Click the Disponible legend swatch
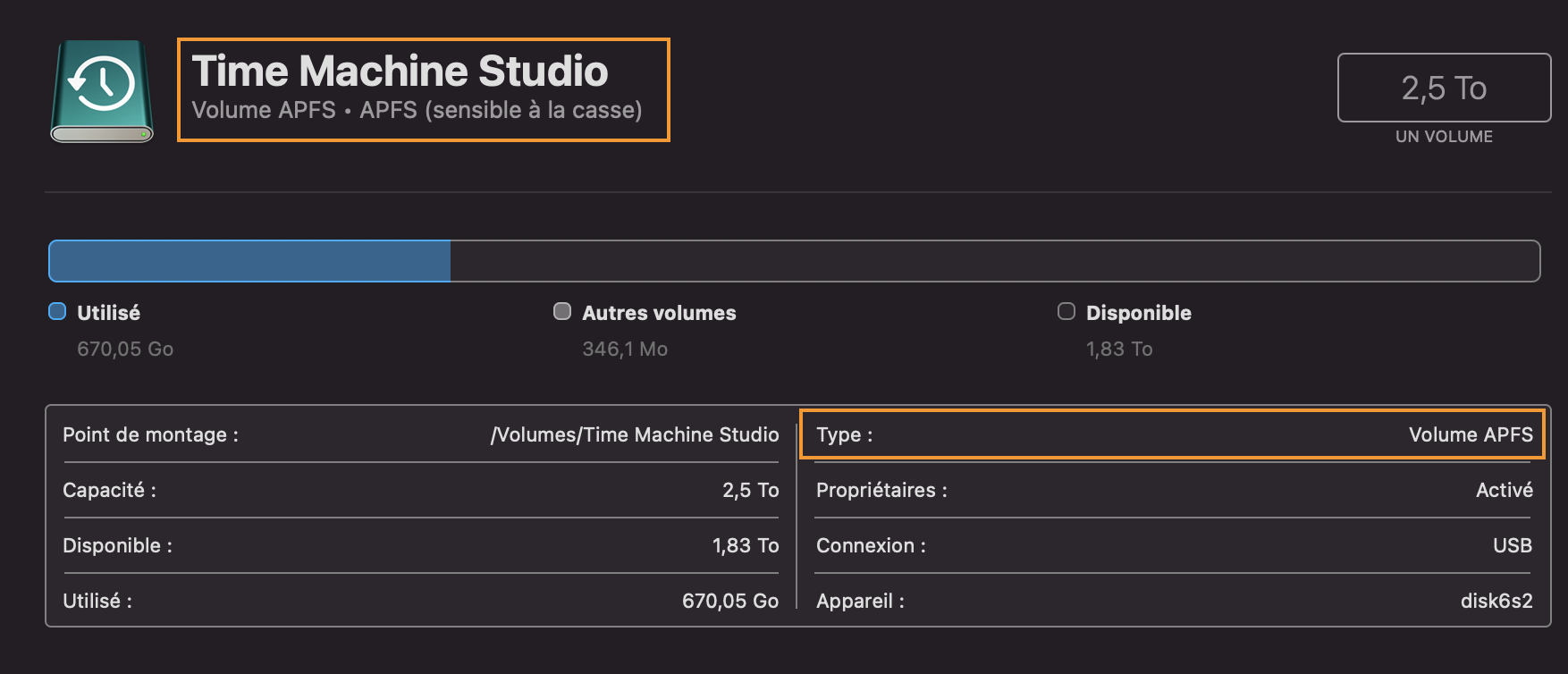This screenshot has height=674, width=1568. coord(1066,311)
